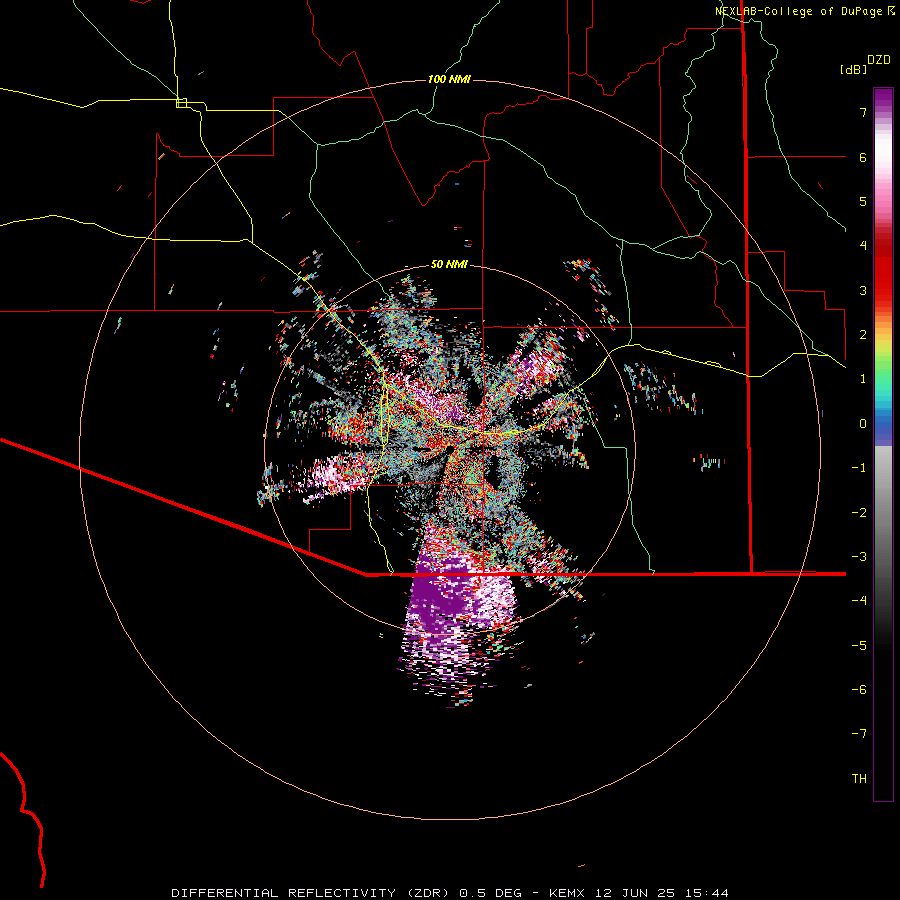This screenshot has width=900, height=900.
Task: Click the DZD legend title
Action: (x=879, y=60)
